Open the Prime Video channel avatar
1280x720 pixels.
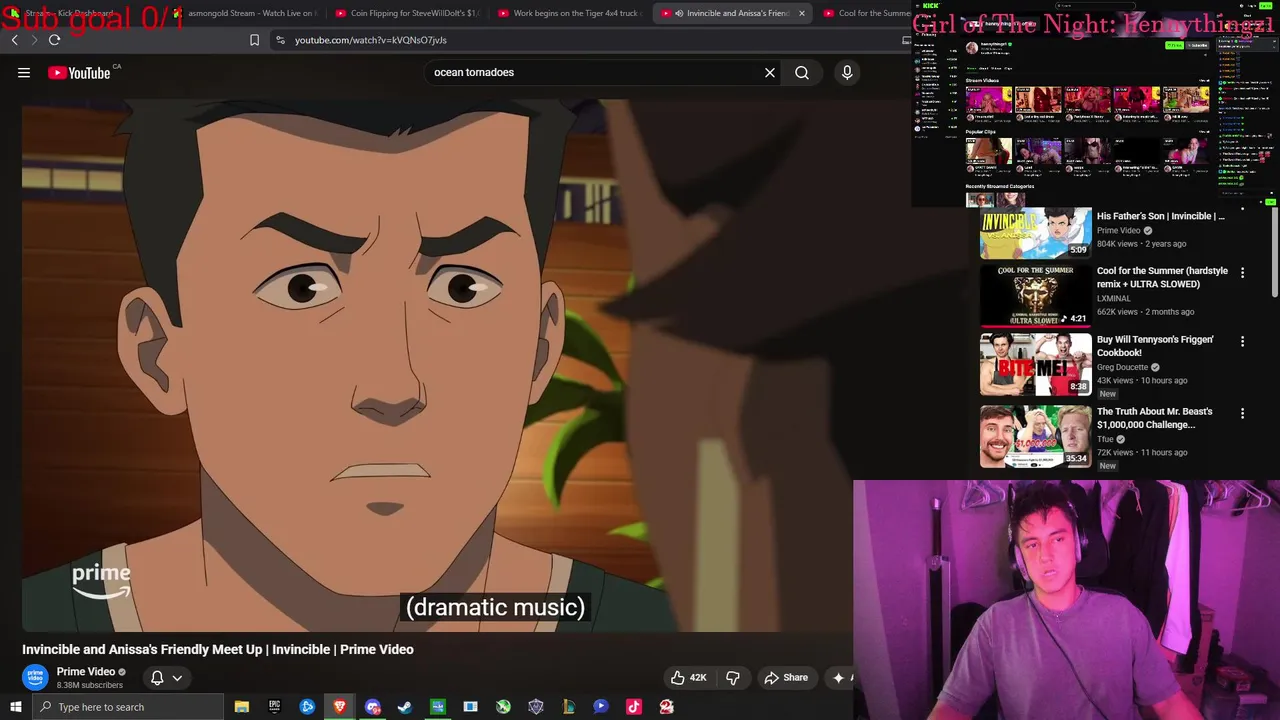35,677
